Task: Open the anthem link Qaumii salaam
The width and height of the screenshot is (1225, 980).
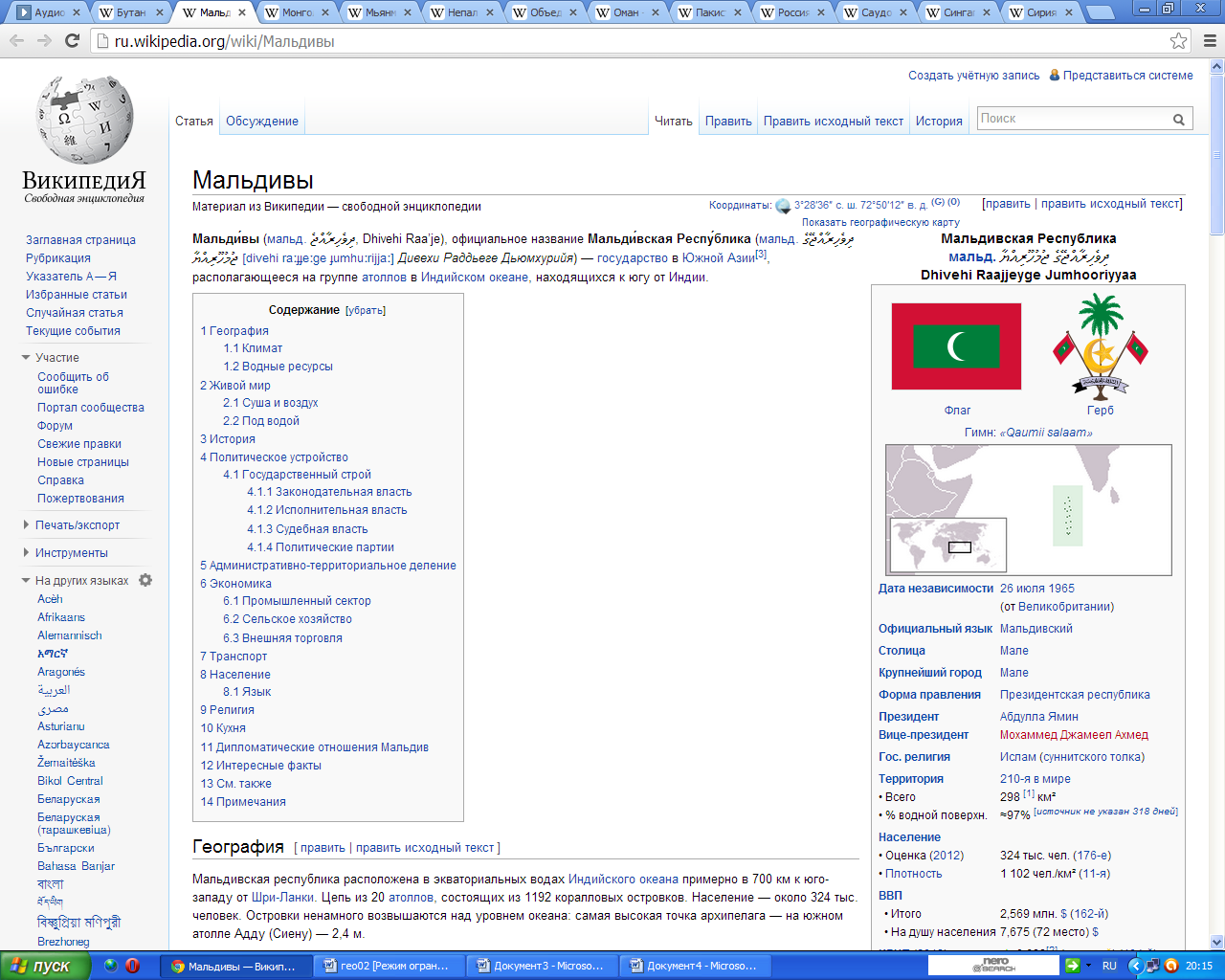Action: [1046, 433]
